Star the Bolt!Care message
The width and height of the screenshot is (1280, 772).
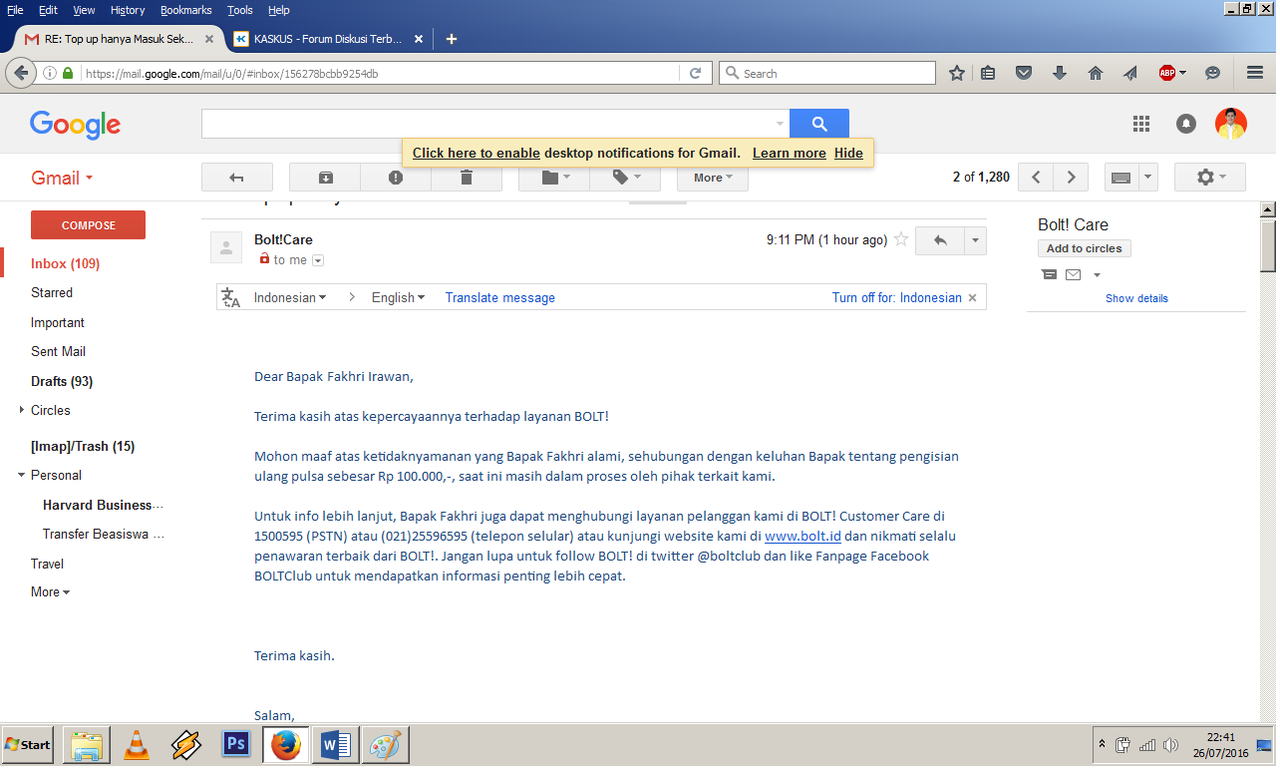(x=901, y=239)
